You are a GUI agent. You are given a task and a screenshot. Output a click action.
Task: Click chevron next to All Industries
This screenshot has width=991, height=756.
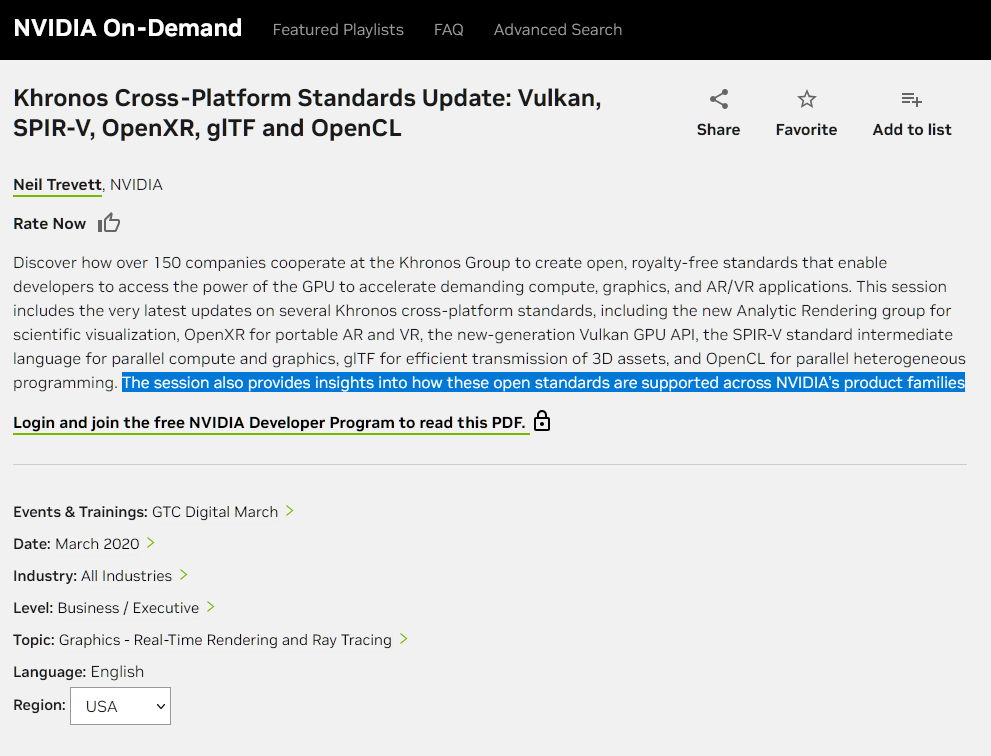(x=183, y=575)
